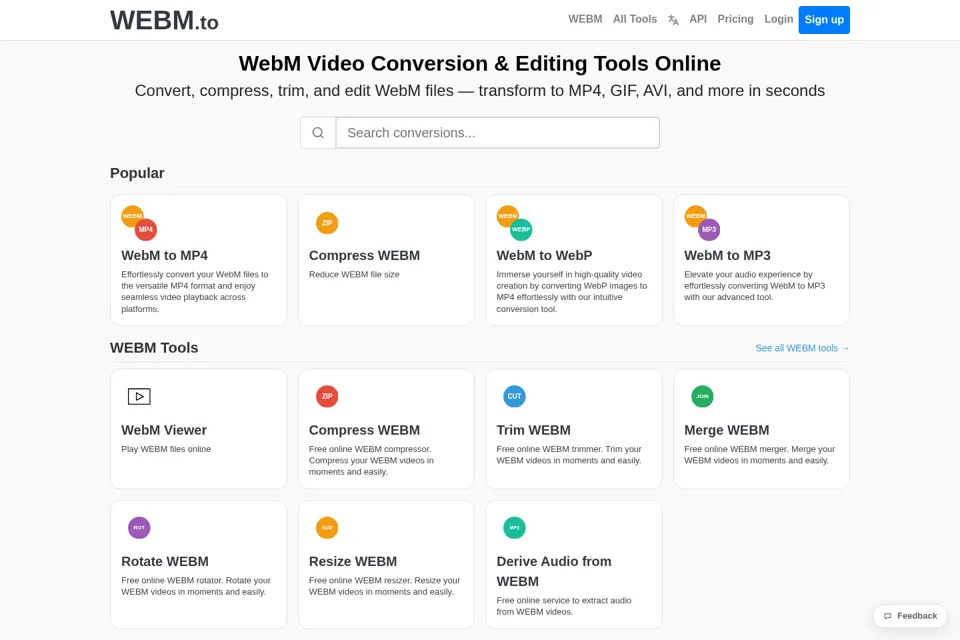The image size is (960, 640).
Task: Select the blue CUT trim icon
Action: click(x=514, y=396)
